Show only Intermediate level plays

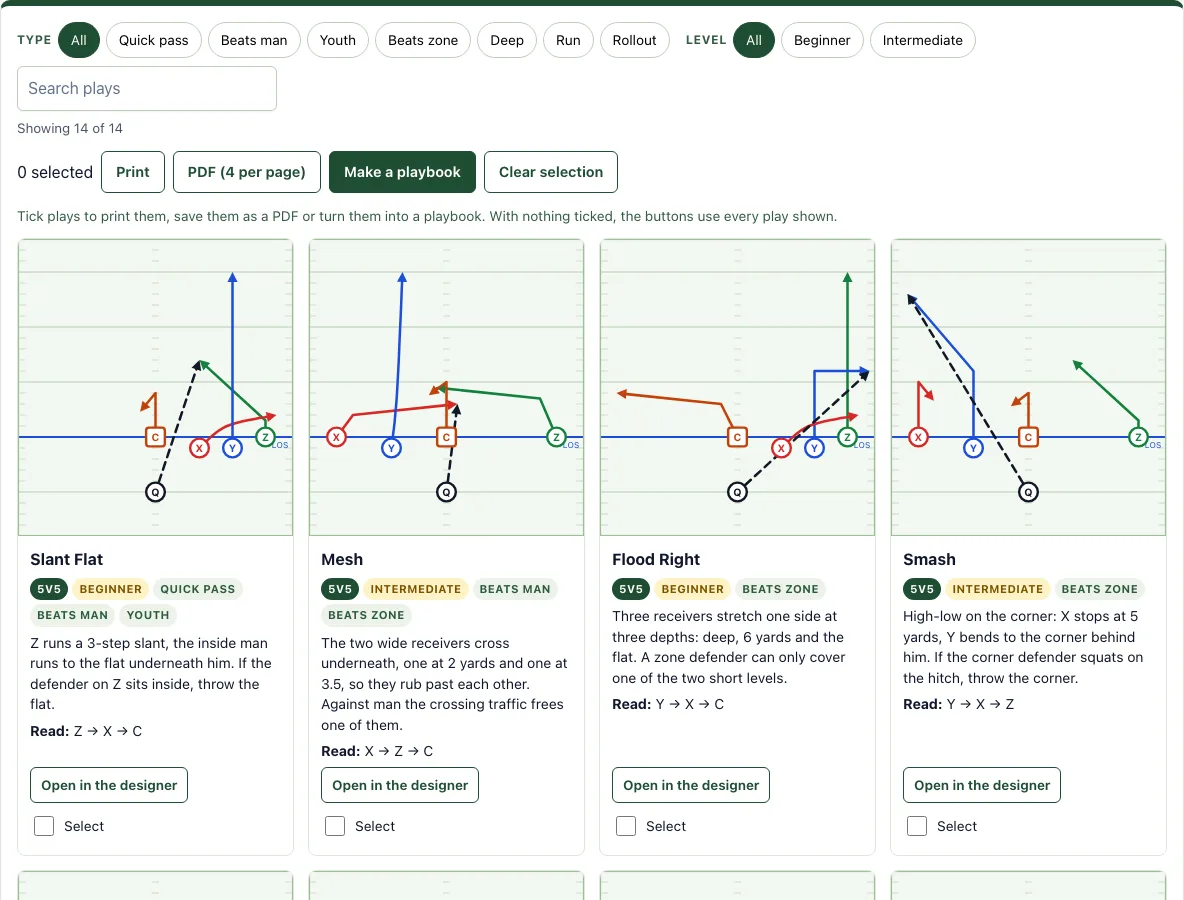(x=922, y=40)
